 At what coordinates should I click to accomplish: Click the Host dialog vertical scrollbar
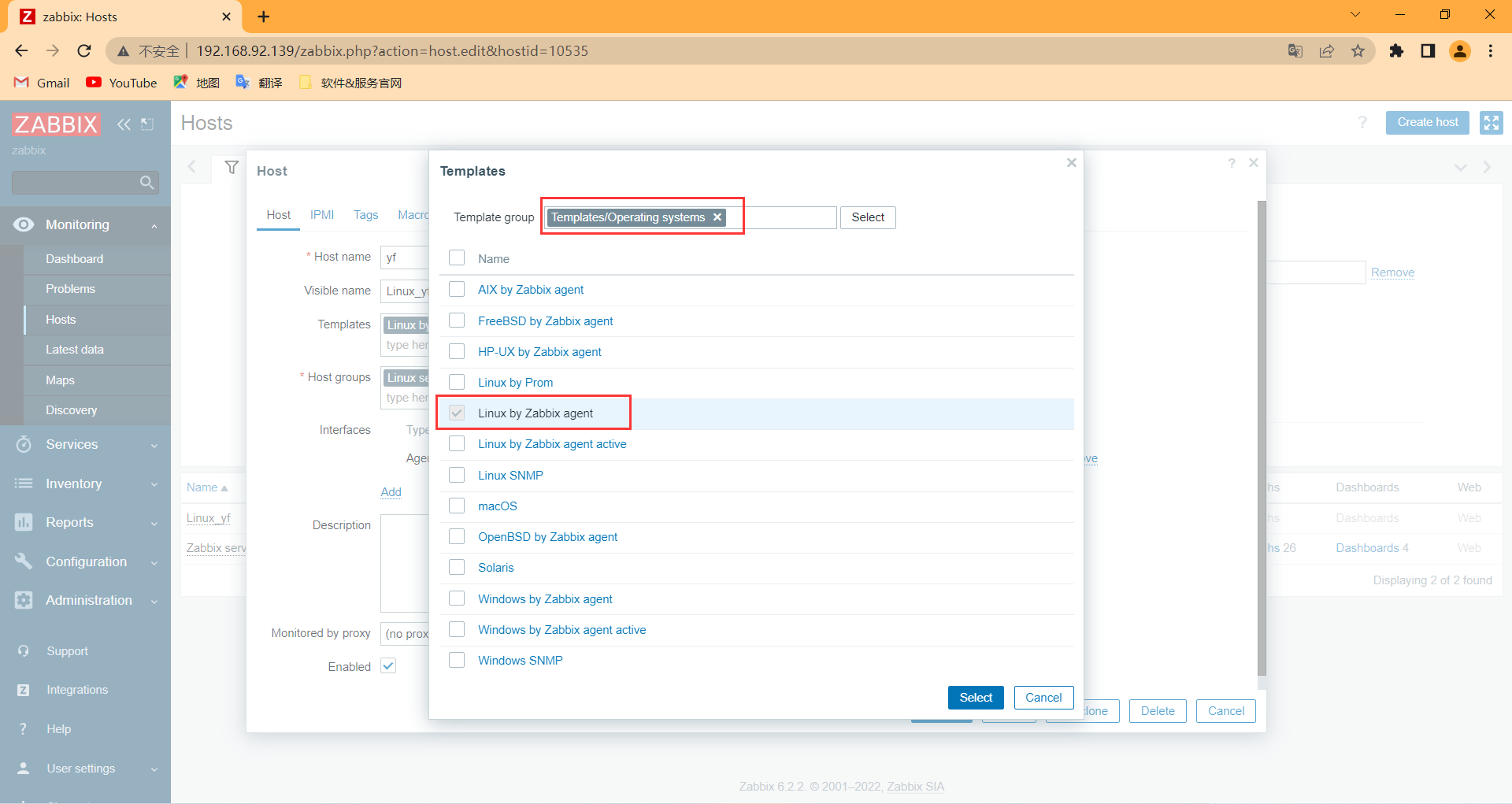pyautogui.click(x=1262, y=438)
